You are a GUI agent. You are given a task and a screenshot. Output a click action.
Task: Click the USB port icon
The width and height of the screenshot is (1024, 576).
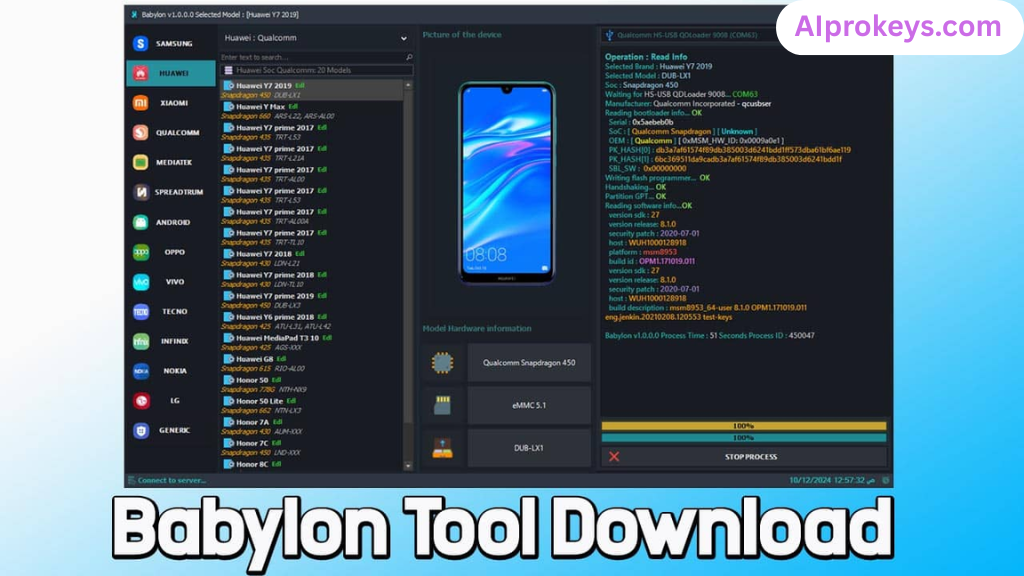coord(609,35)
